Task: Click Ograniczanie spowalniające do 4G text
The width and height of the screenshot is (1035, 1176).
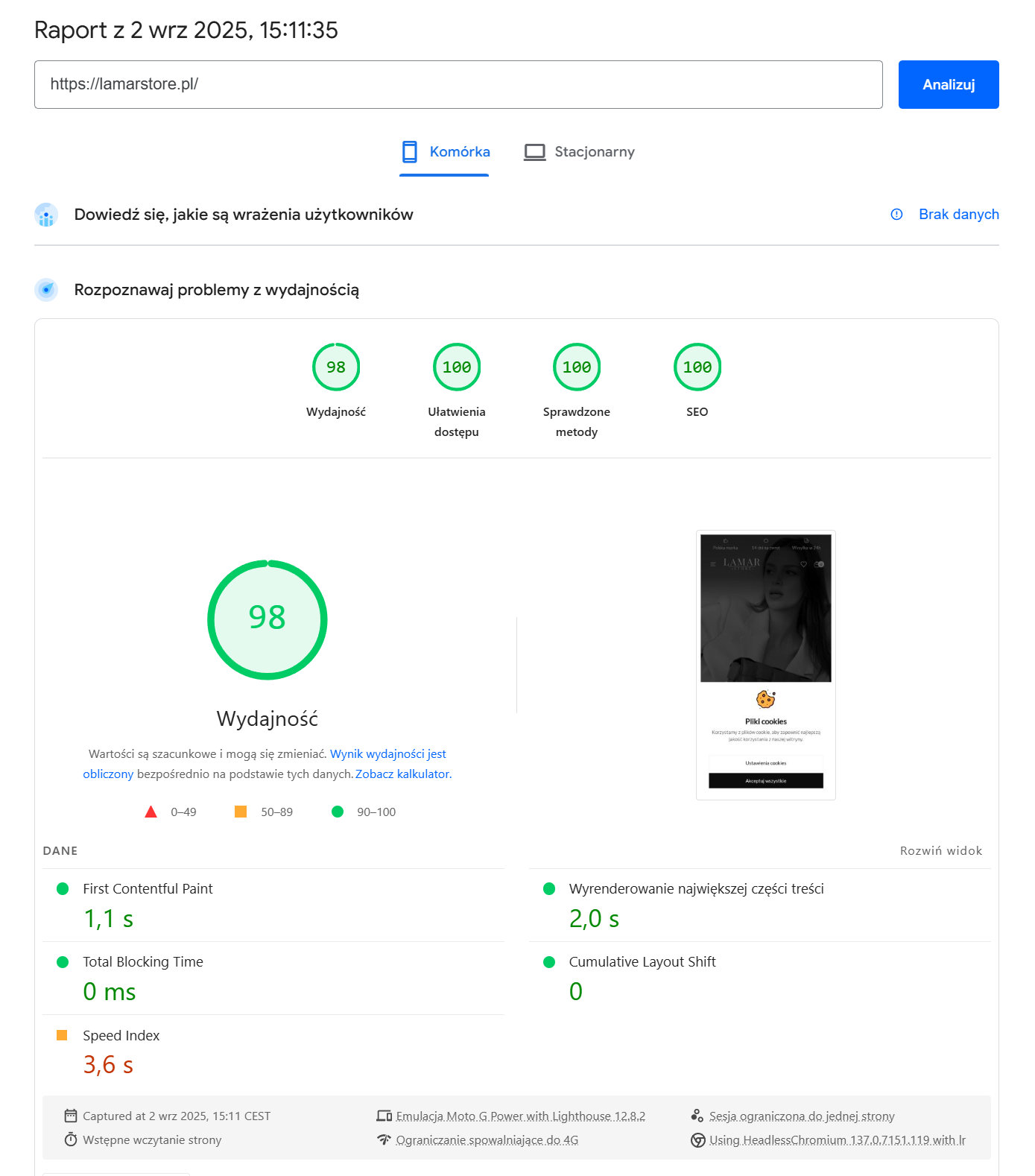Action: [x=487, y=1140]
